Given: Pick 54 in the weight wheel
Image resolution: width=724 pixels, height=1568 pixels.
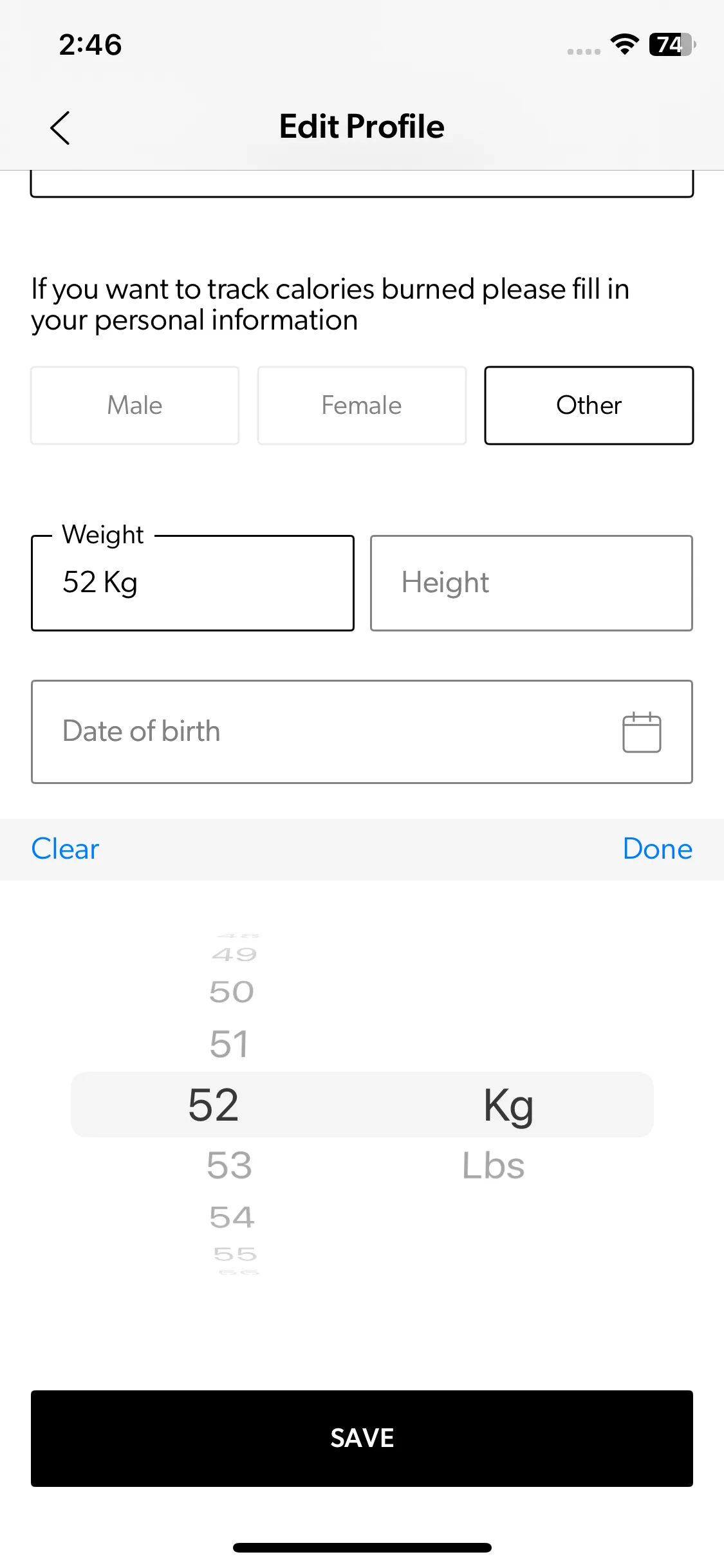Looking at the screenshot, I should (x=232, y=1217).
